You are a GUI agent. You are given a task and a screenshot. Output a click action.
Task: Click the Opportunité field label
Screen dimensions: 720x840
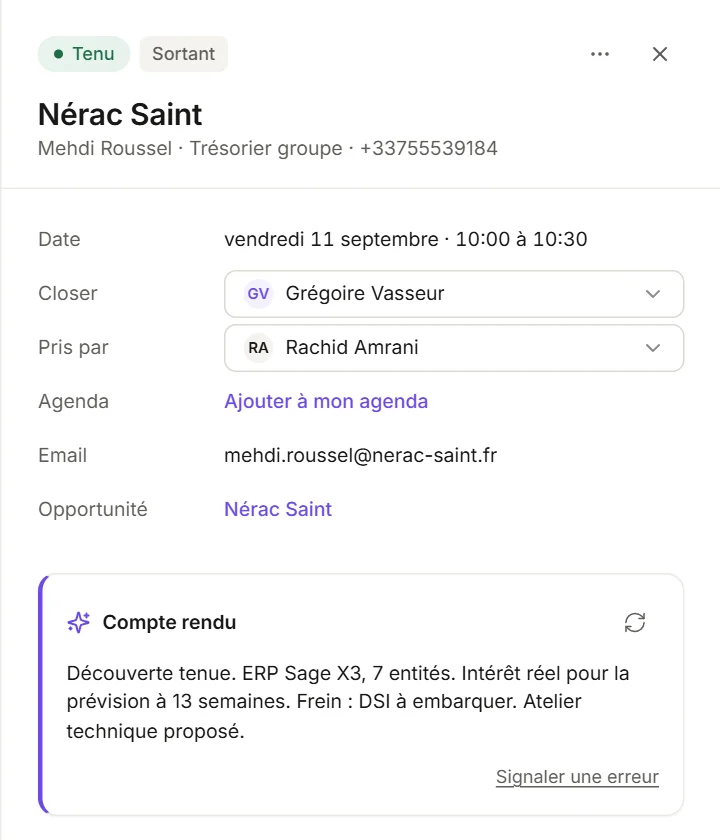point(93,509)
